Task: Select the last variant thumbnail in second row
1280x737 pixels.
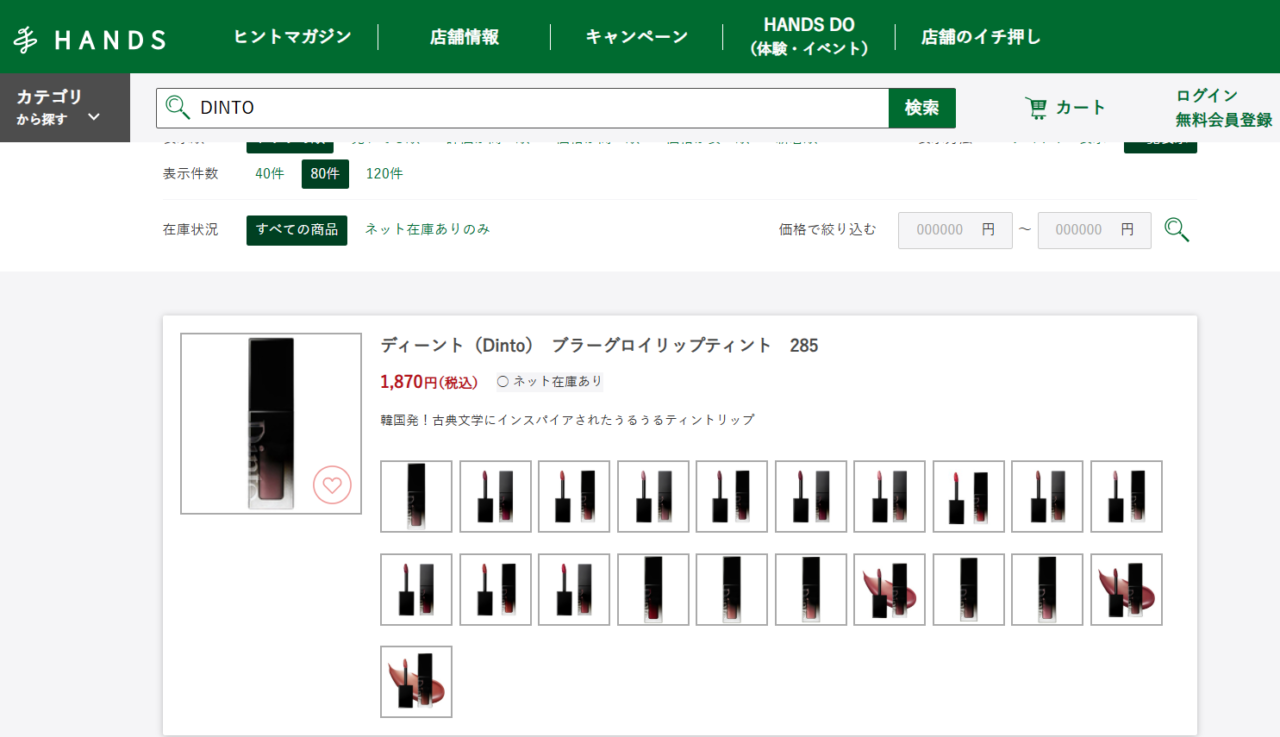Action: [1126, 590]
